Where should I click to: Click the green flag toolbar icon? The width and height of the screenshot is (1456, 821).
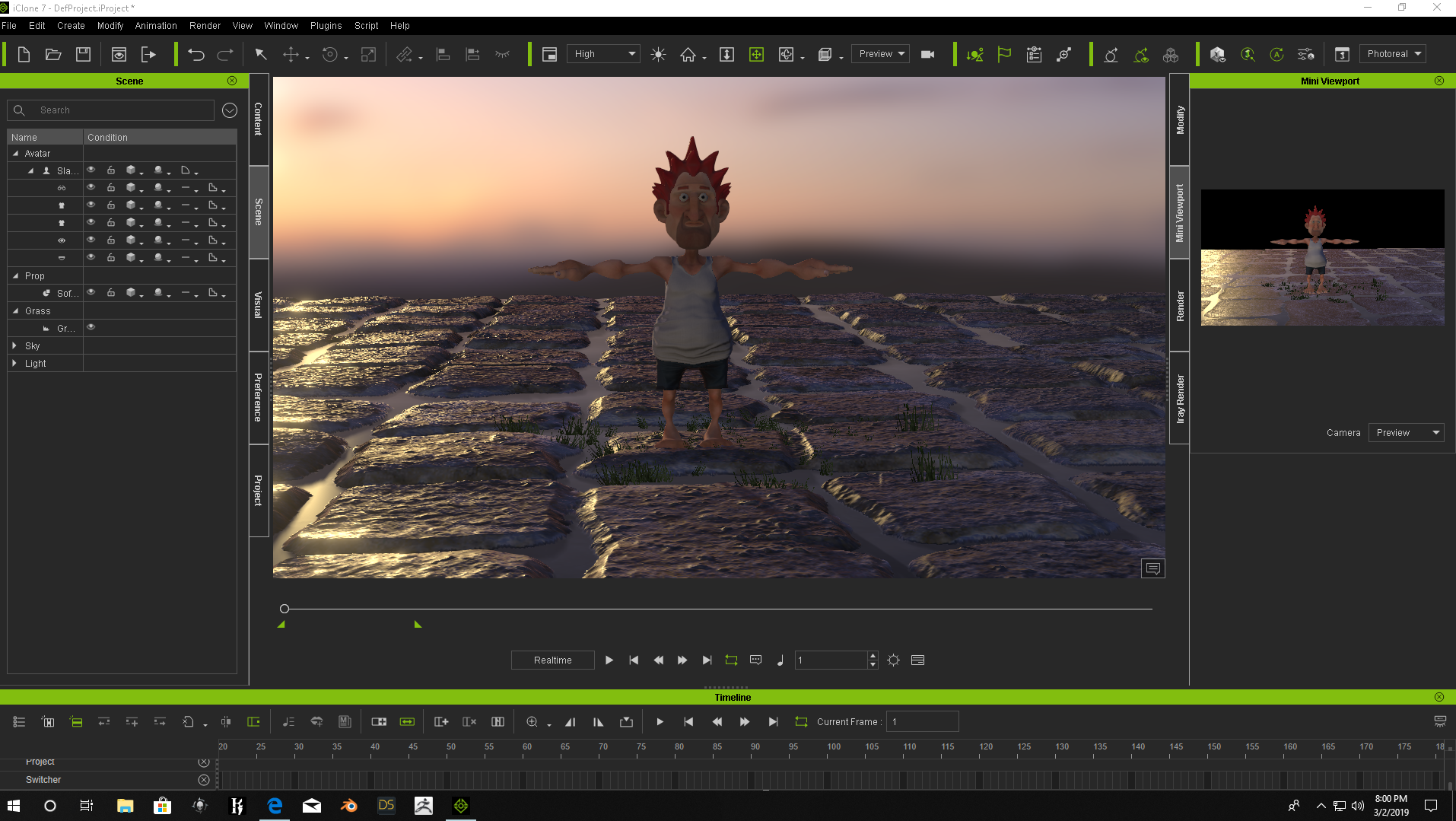pyautogui.click(x=1004, y=54)
